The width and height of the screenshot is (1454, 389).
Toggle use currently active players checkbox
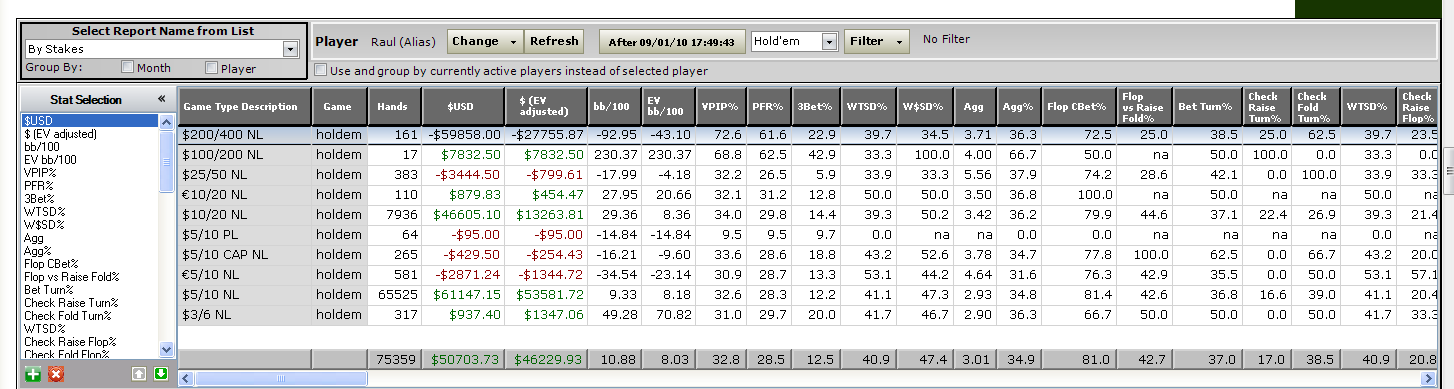coord(320,71)
